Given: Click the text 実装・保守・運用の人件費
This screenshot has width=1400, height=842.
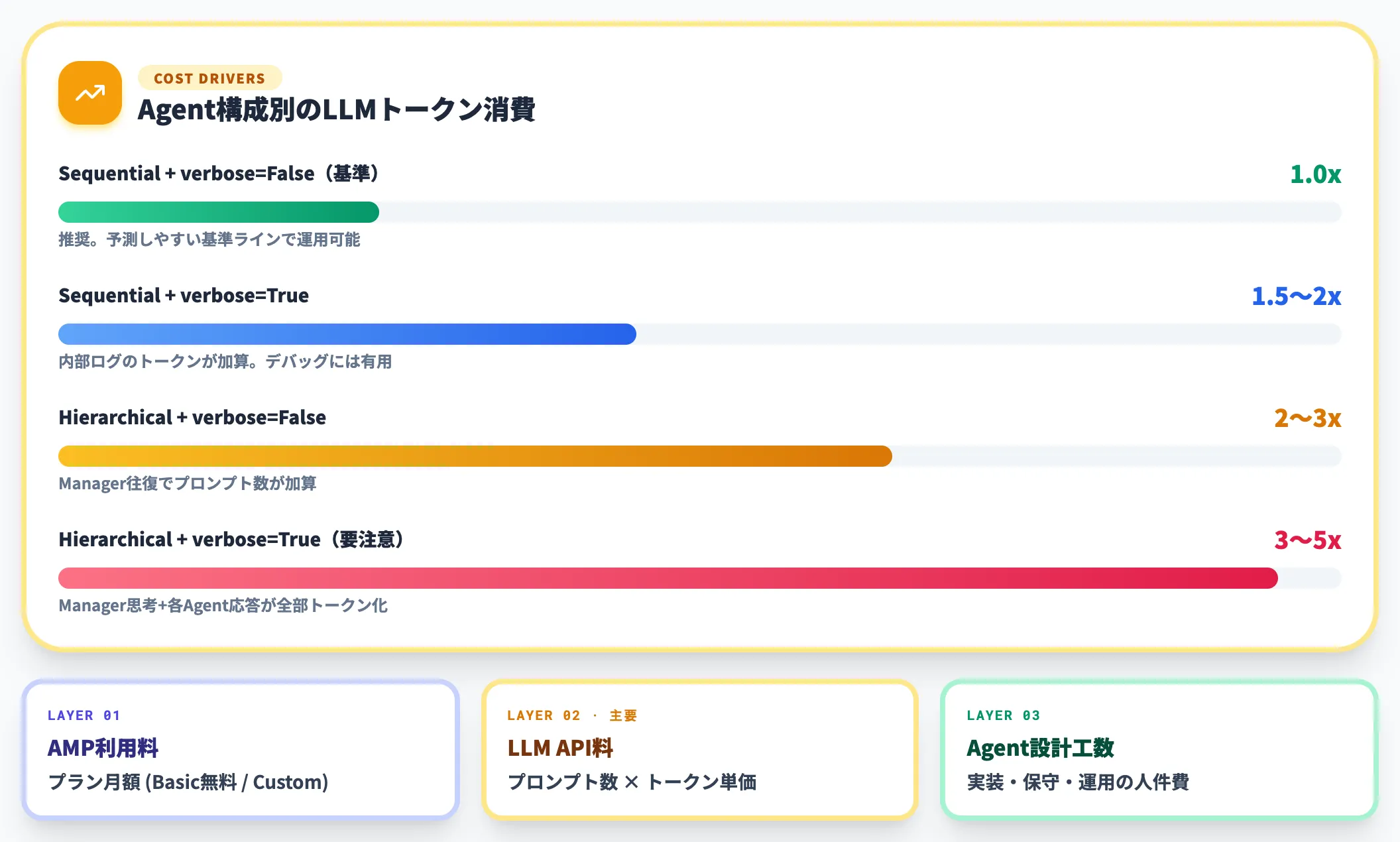Looking at the screenshot, I should click(x=1078, y=782).
